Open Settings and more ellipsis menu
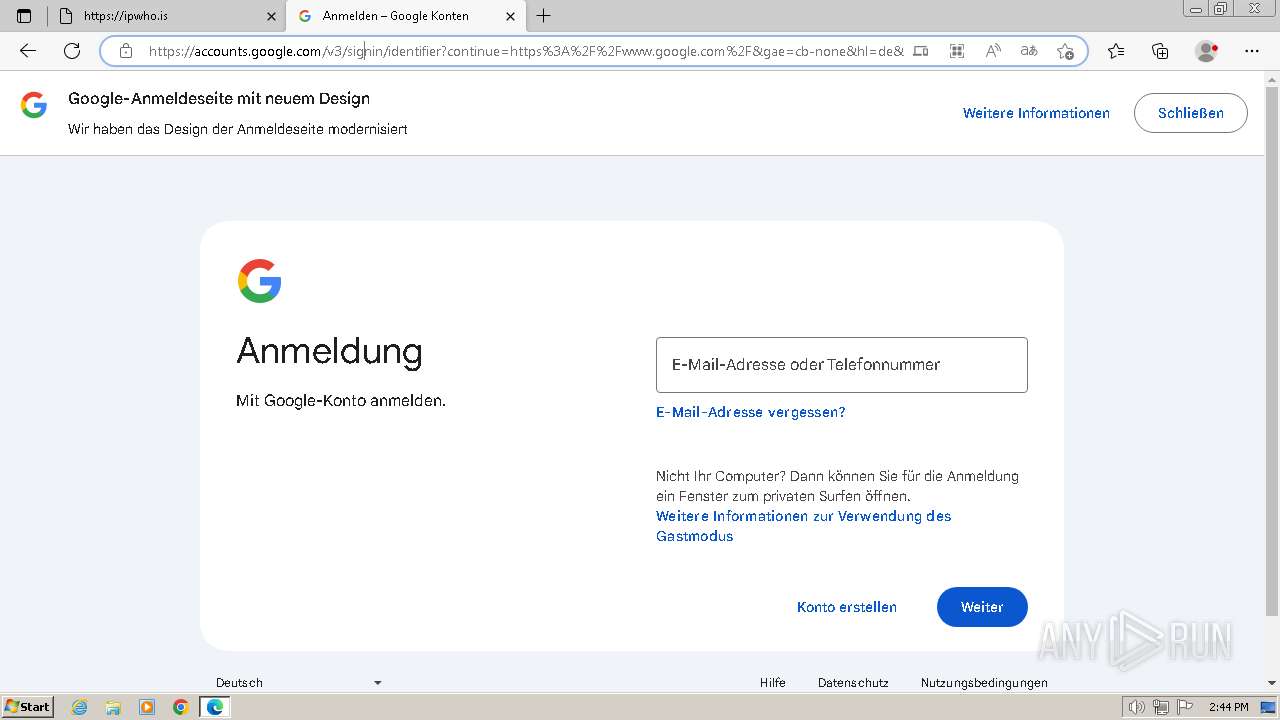 click(1252, 51)
